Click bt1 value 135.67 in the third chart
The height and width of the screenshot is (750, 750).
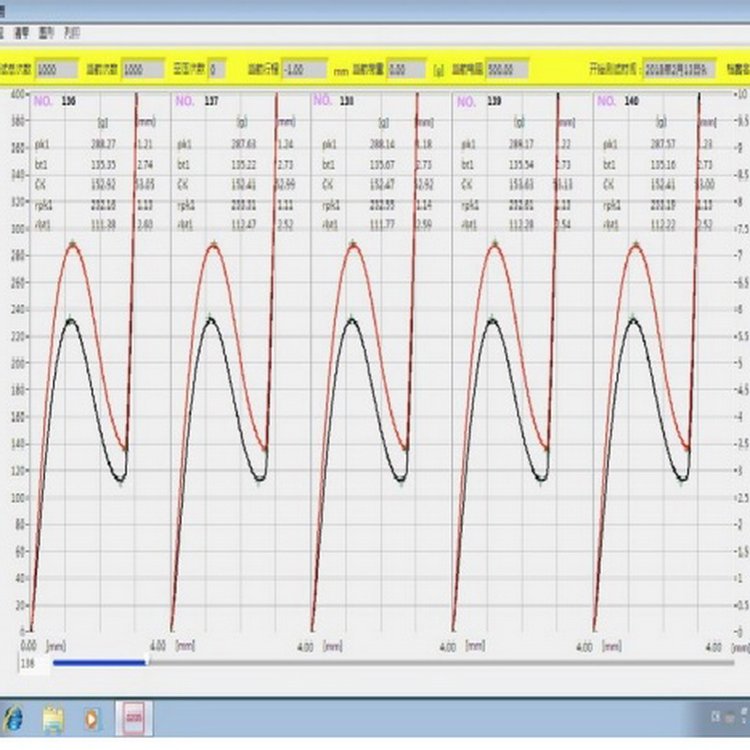click(383, 165)
